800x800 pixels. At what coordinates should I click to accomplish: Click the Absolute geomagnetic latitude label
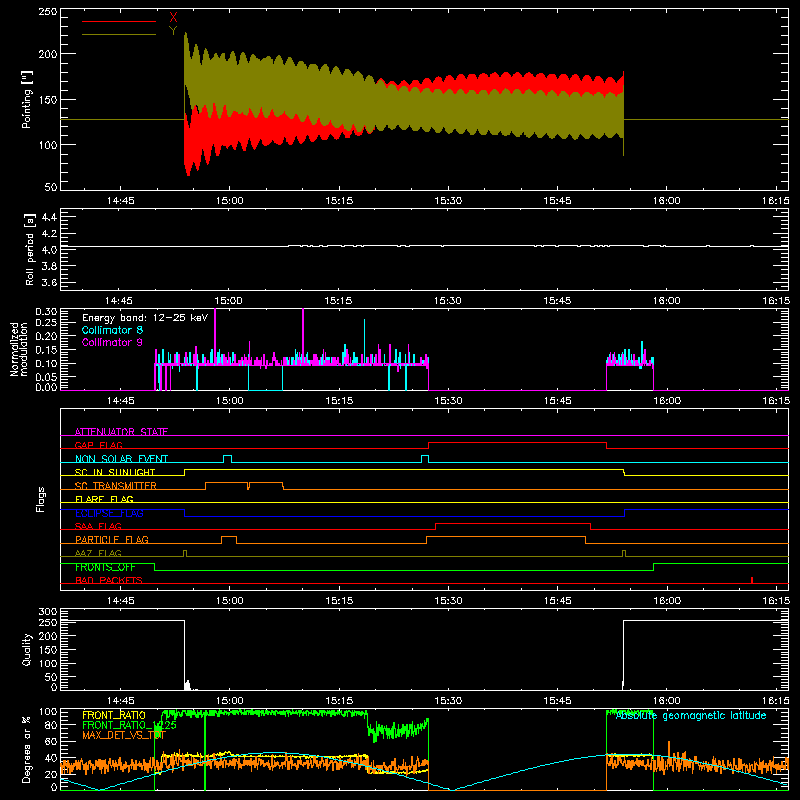pyautogui.click(x=691, y=716)
